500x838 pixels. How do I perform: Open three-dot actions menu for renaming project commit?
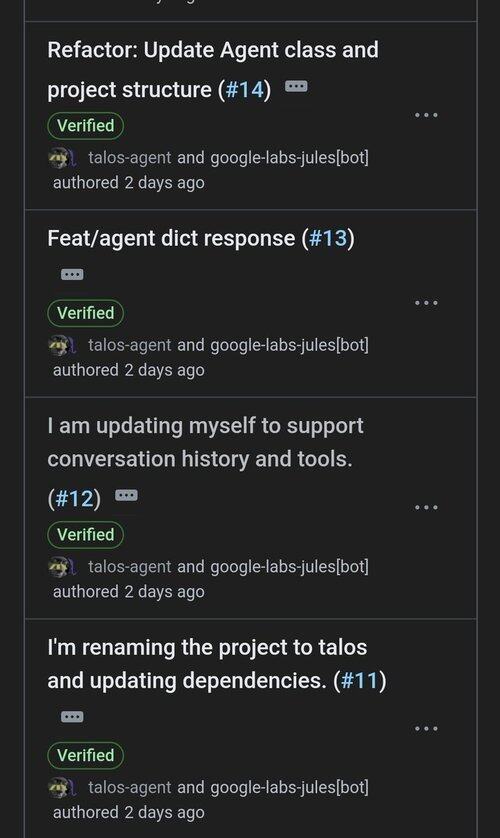tap(426, 728)
